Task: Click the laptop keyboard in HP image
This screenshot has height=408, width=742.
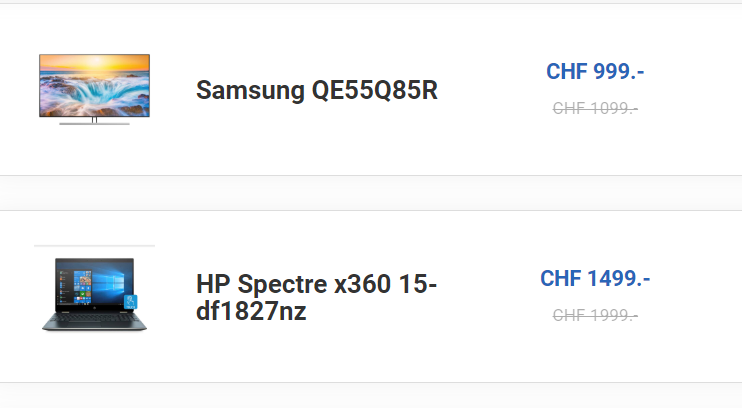Action: point(94,319)
